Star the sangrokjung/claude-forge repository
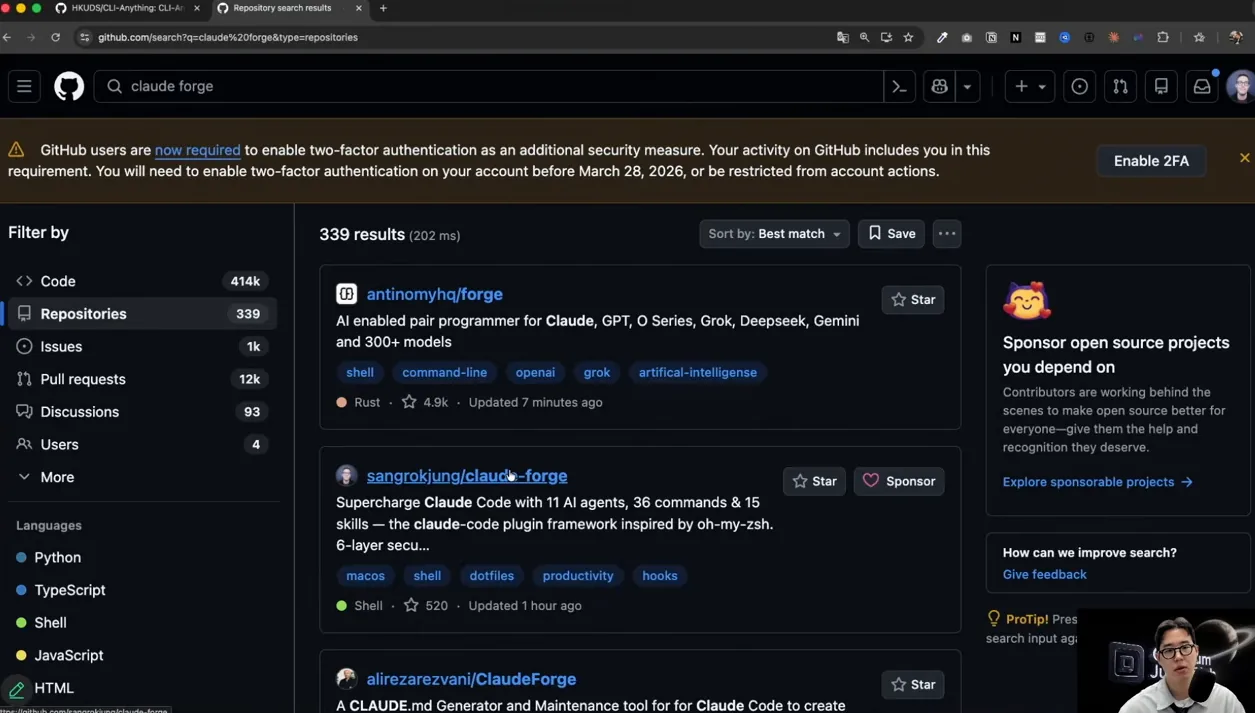1255x713 pixels. tap(814, 481)
